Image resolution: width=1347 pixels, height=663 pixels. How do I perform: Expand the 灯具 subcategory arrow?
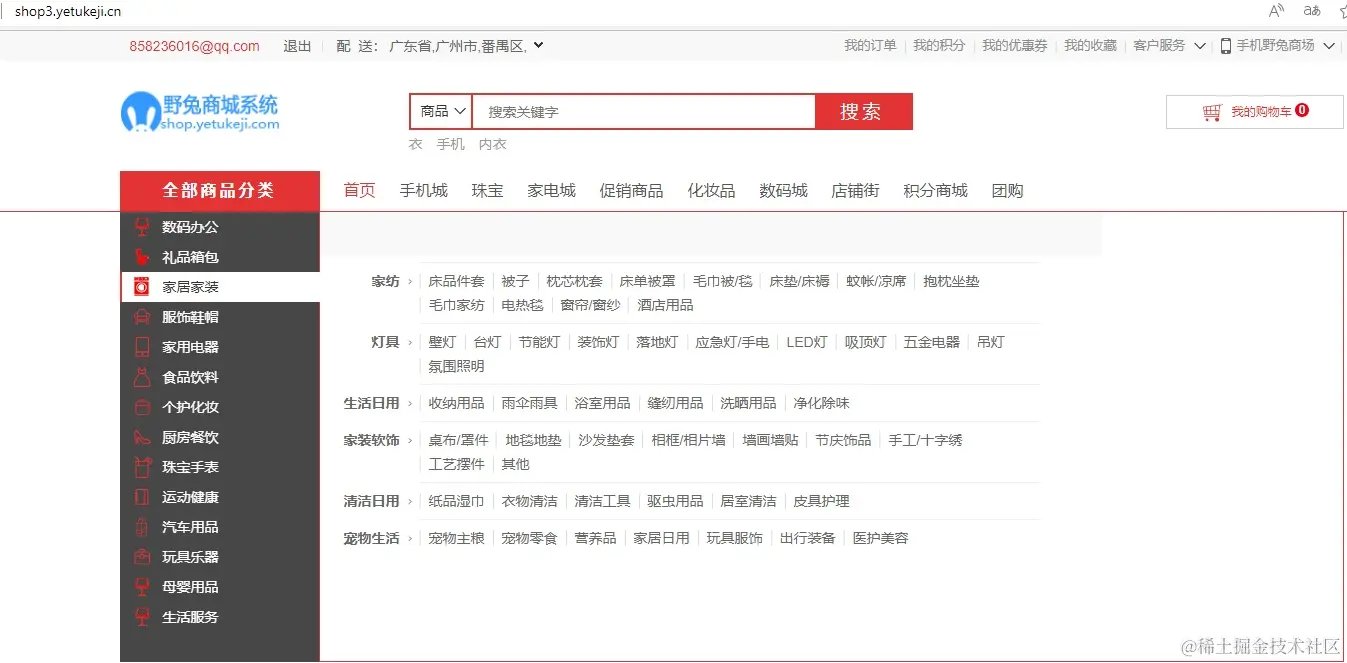coord(410,343)
